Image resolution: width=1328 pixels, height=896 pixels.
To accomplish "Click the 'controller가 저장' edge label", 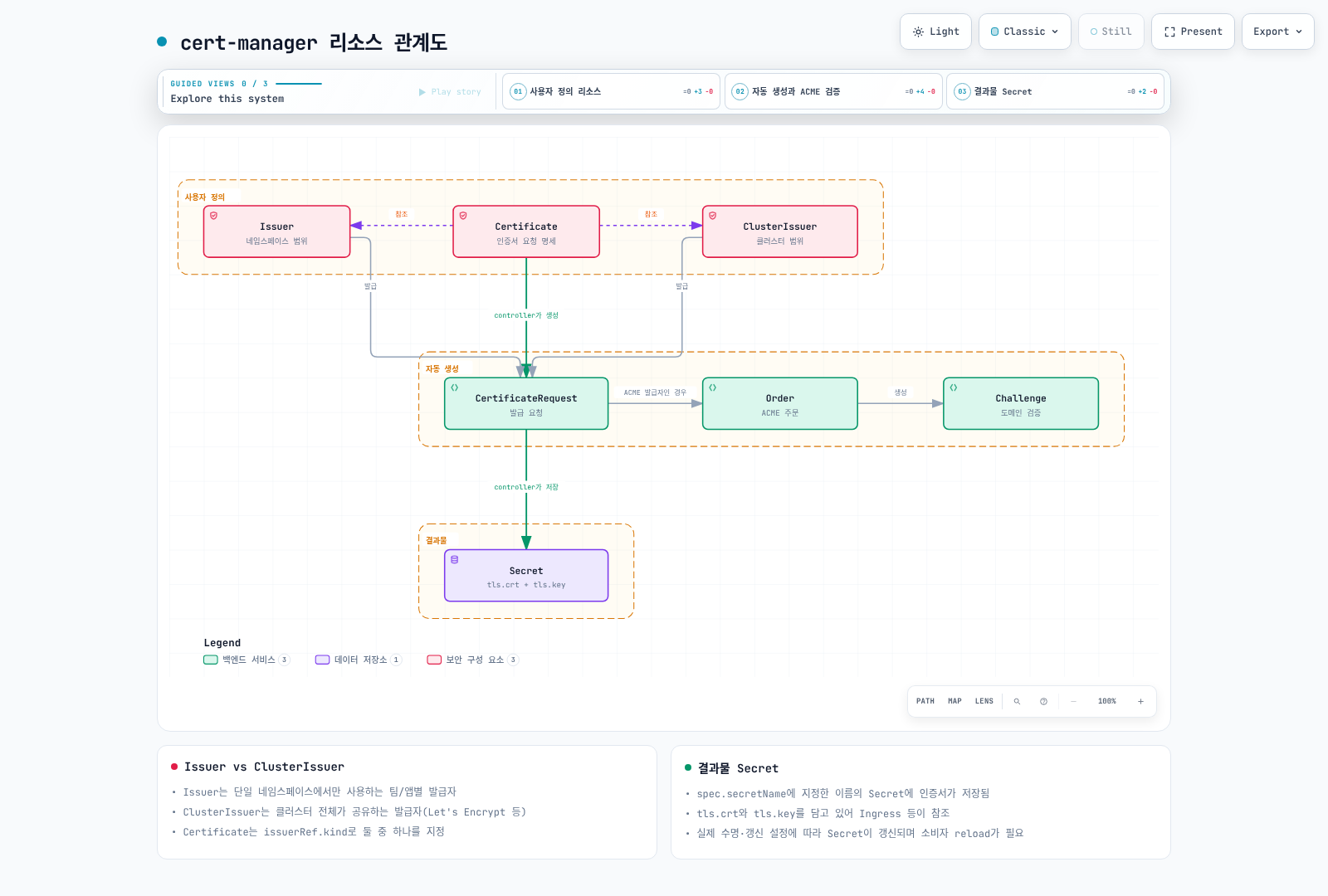I will point(526,487).
